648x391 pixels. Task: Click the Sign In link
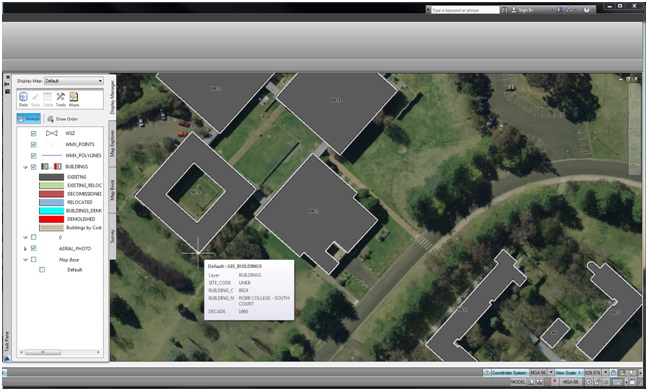[x=526, y=10]
